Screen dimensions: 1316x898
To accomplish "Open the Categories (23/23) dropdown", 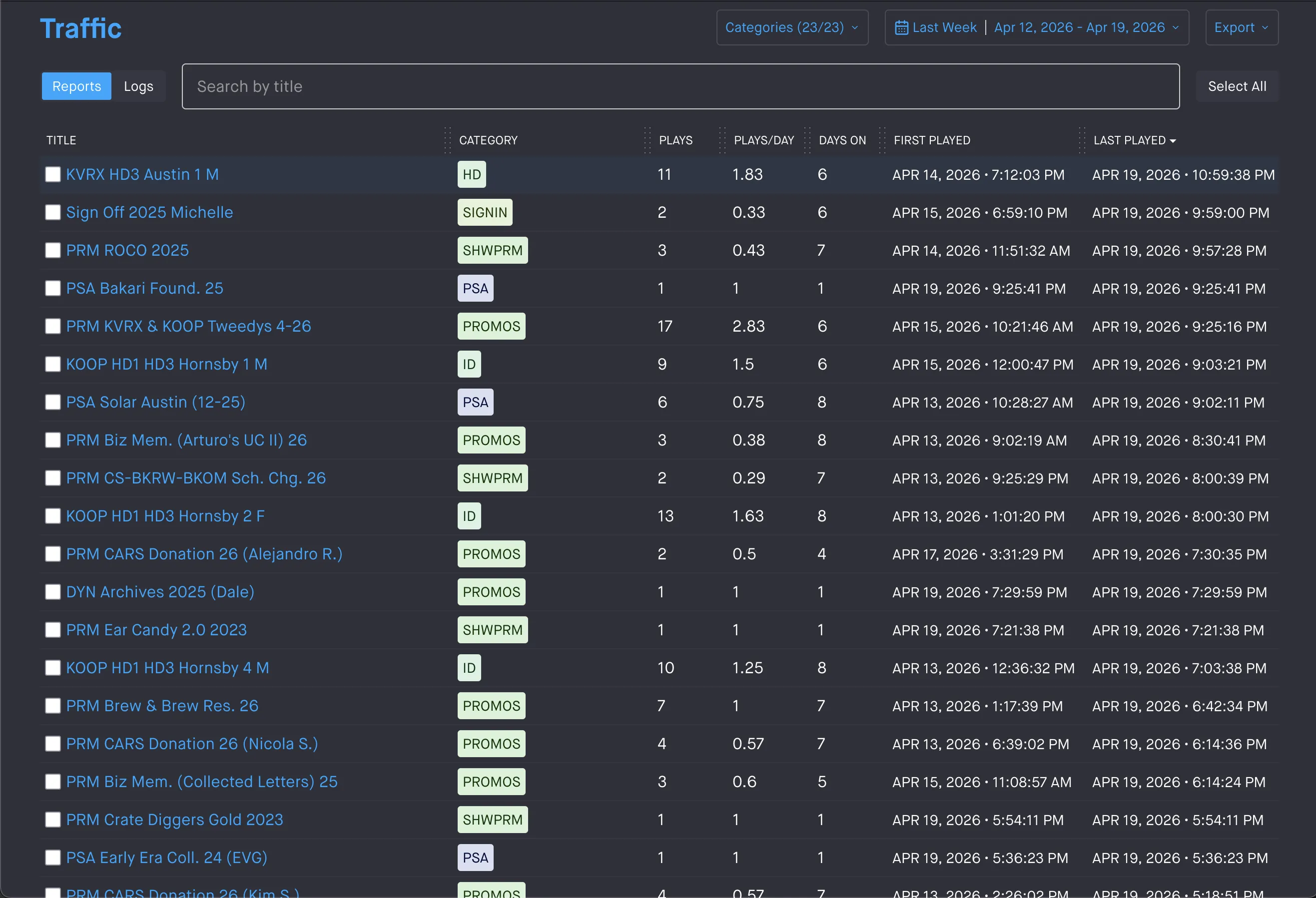I will point(792,28).
